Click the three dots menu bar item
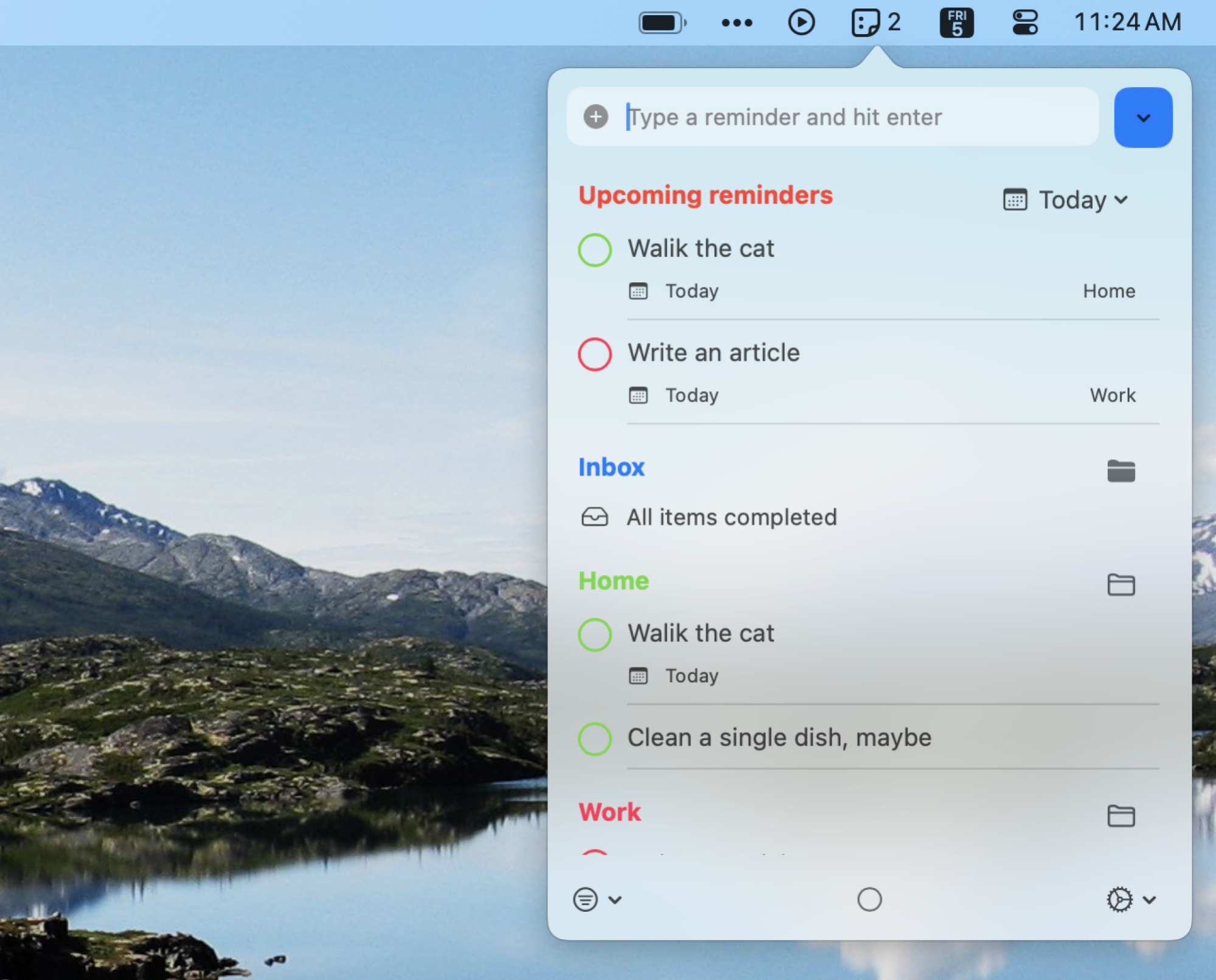Image resolution: width=1216 pixels, height=980 pixels. (736, 23)
